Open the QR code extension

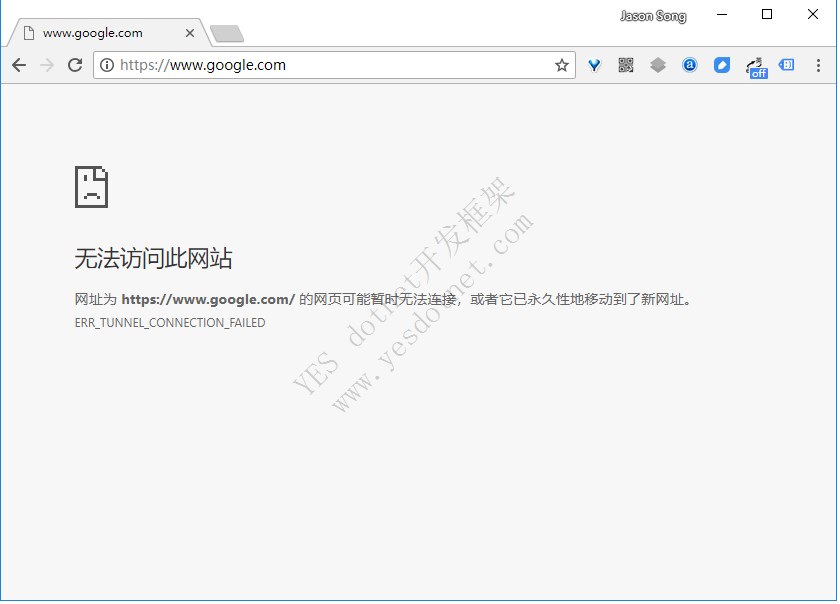tap(626, 65)
